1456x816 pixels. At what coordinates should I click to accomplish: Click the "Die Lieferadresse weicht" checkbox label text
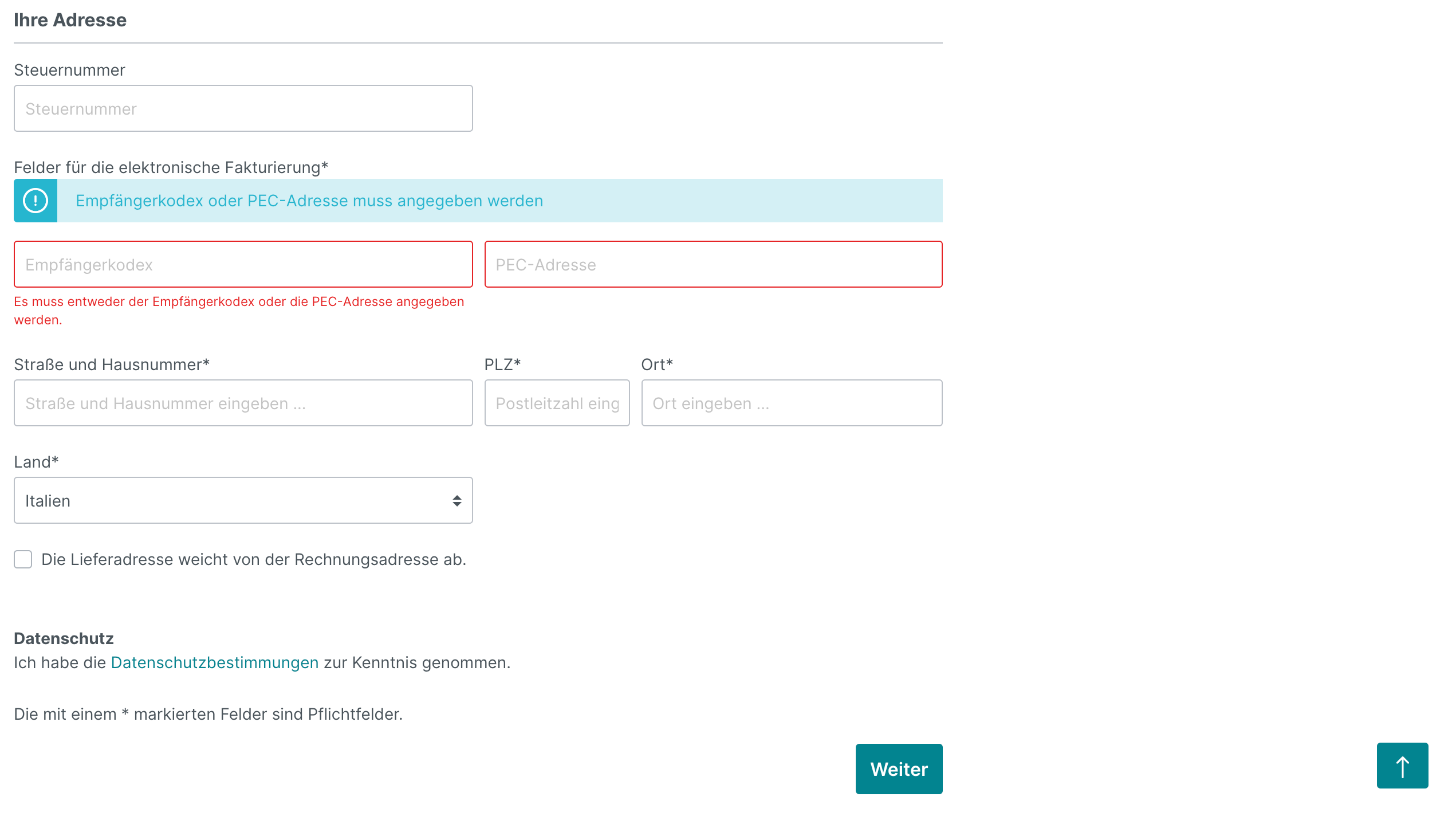click(254, 559)
